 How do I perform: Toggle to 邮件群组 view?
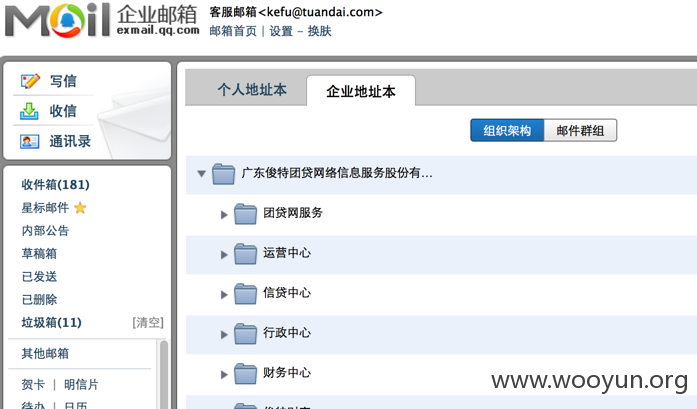pos(580,130)
